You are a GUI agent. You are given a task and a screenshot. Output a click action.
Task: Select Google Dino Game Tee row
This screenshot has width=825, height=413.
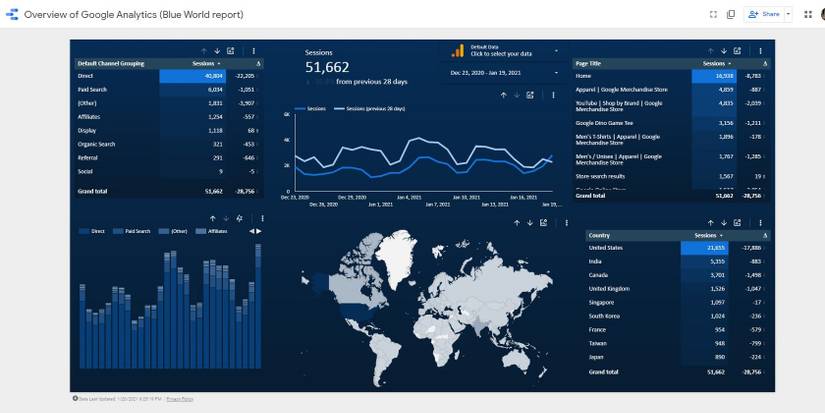click(670, 123)
